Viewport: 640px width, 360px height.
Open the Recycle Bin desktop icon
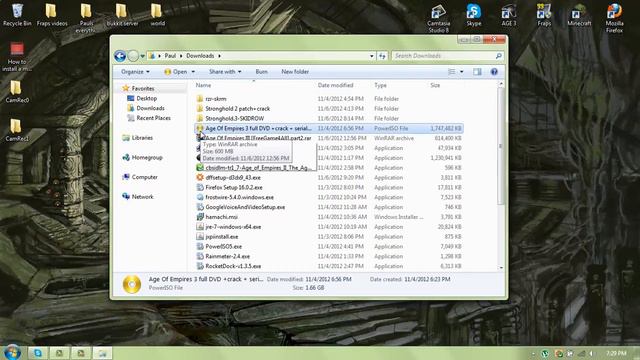point(17,15)
